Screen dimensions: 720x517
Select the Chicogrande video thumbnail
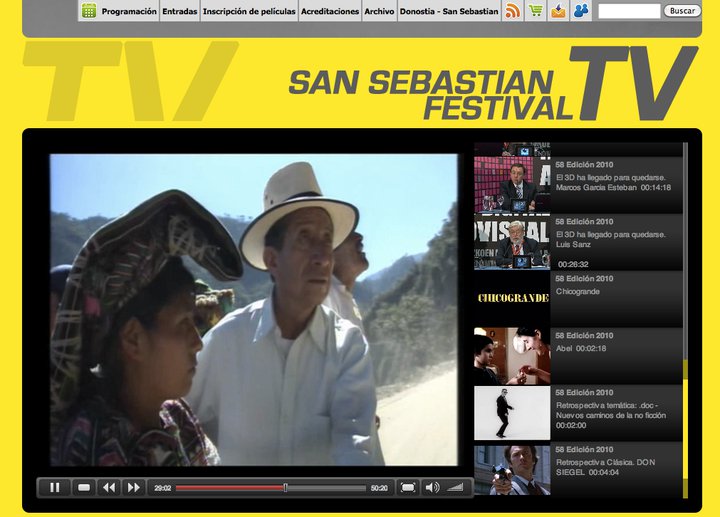tap(512, 298)
